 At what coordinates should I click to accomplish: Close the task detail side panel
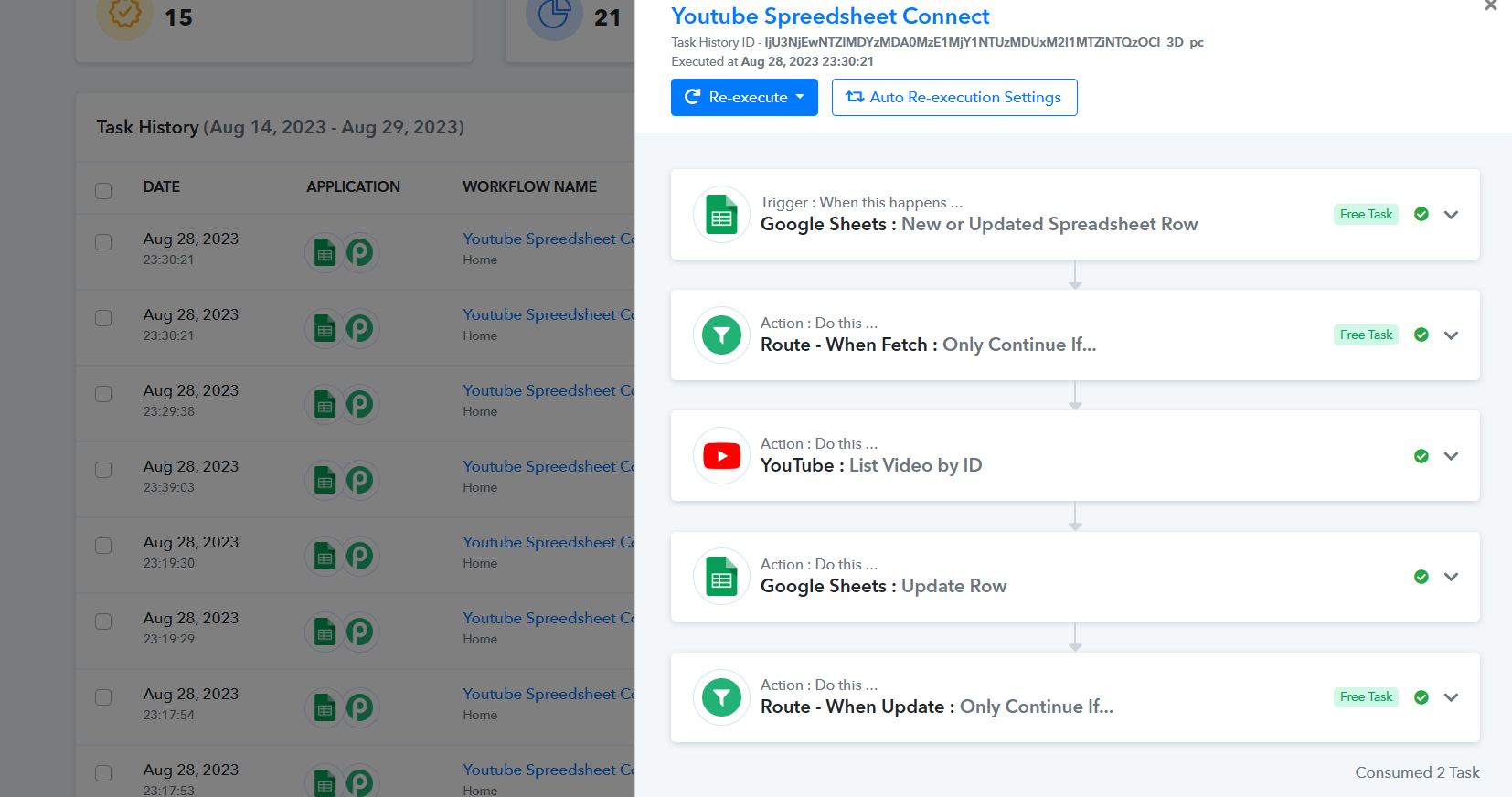click(1491, 5)
